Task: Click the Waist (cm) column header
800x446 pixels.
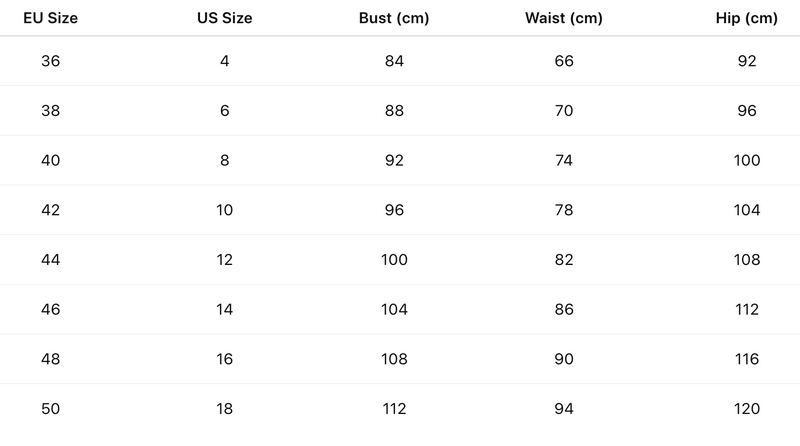Action: (x=563, y=18)
